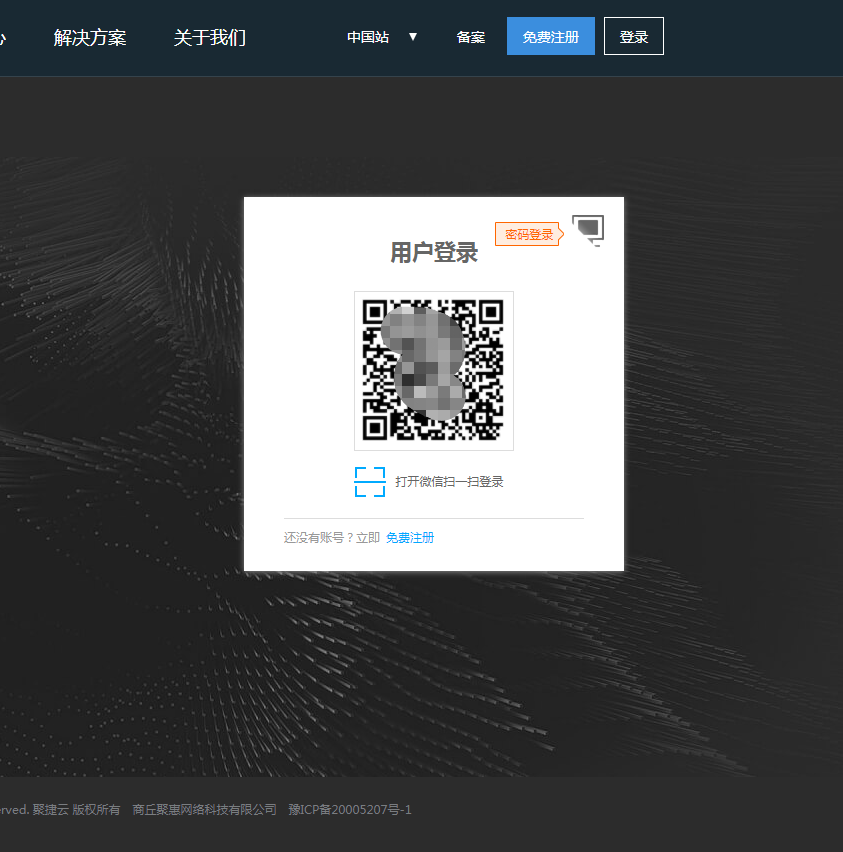Click the ▼ arrow beside 中国站
The image size is (843, 852).
click(413, 37)
